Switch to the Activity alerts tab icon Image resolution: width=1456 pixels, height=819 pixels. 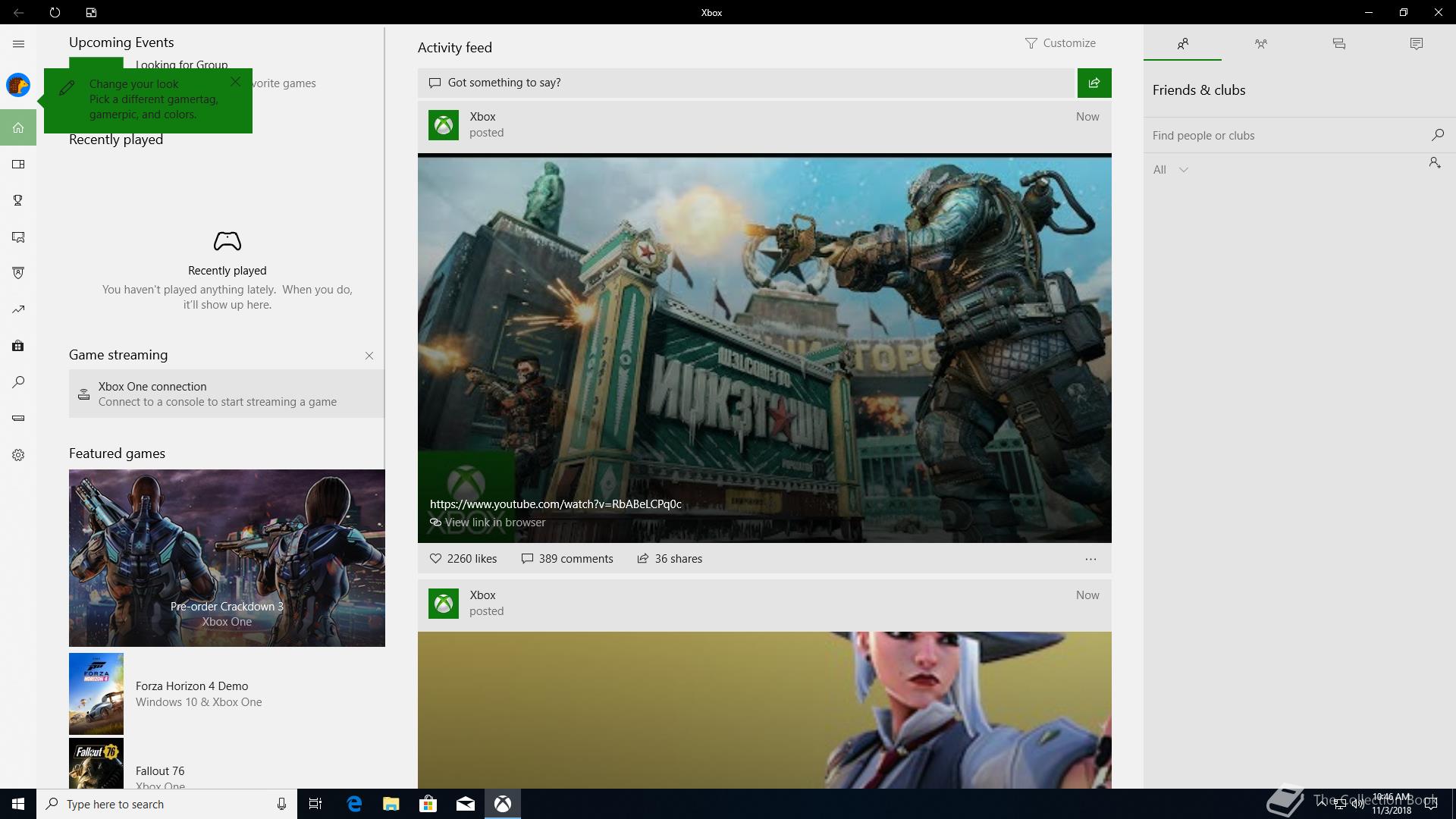coord(1416,43)
